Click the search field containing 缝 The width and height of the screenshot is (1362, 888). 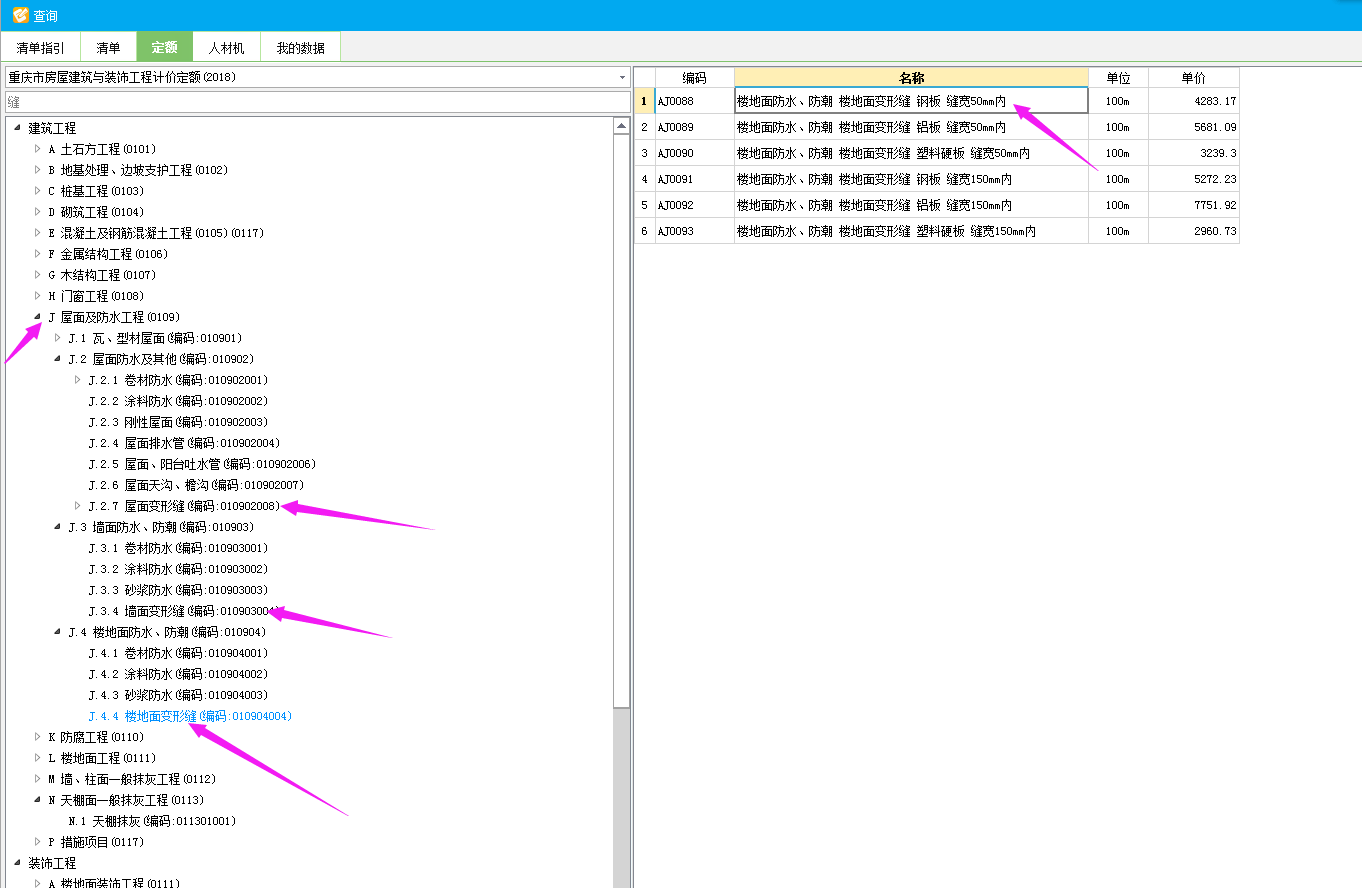pyautogui.click(x=317, y=102)
